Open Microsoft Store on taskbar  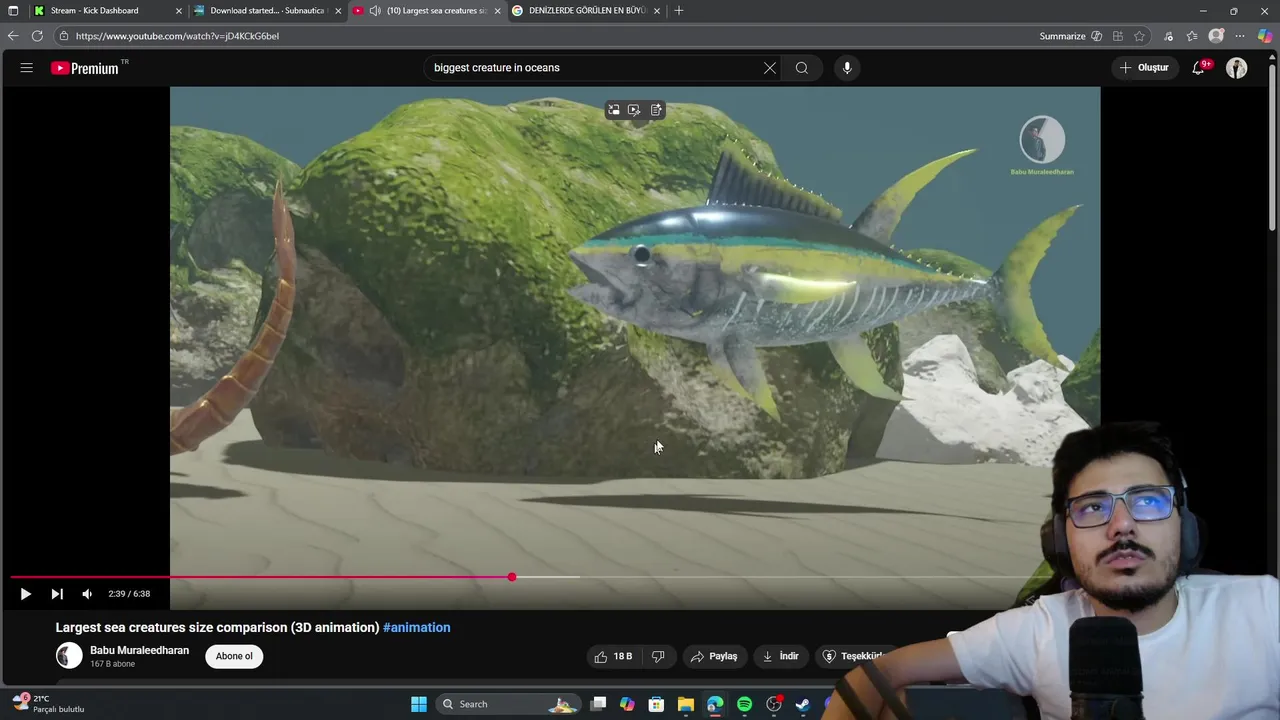pyautogui.click(x=656, y=704)
